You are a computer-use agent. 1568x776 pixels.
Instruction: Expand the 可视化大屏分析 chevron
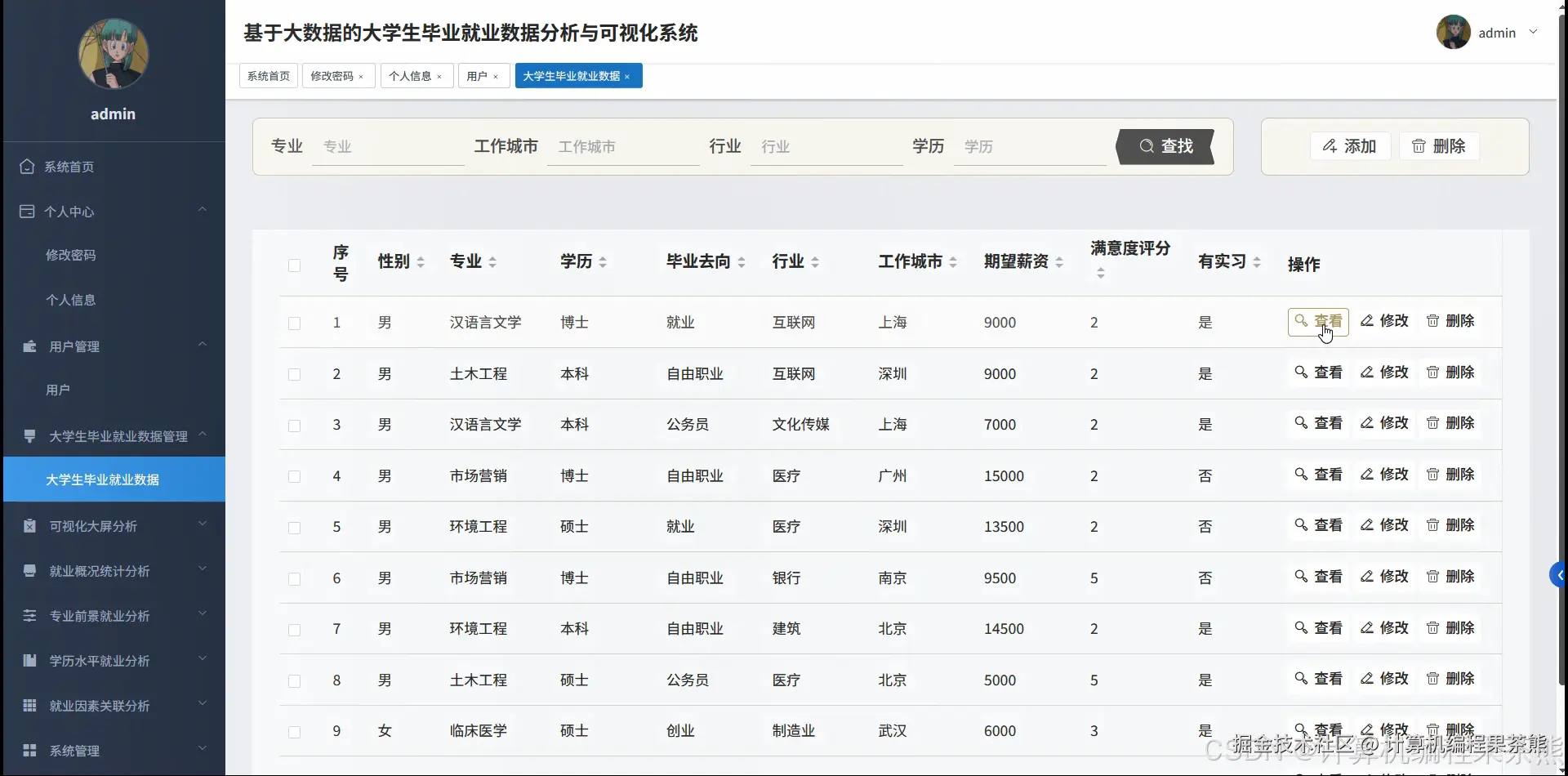pos(203,524)
